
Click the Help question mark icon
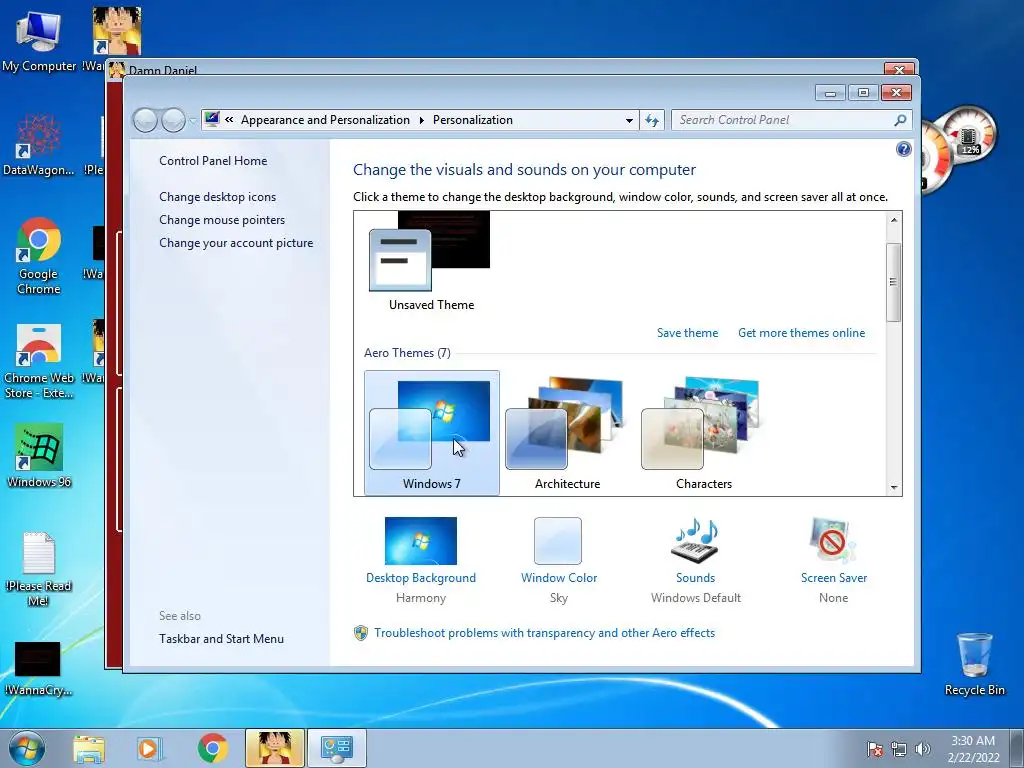coord(903,150)
